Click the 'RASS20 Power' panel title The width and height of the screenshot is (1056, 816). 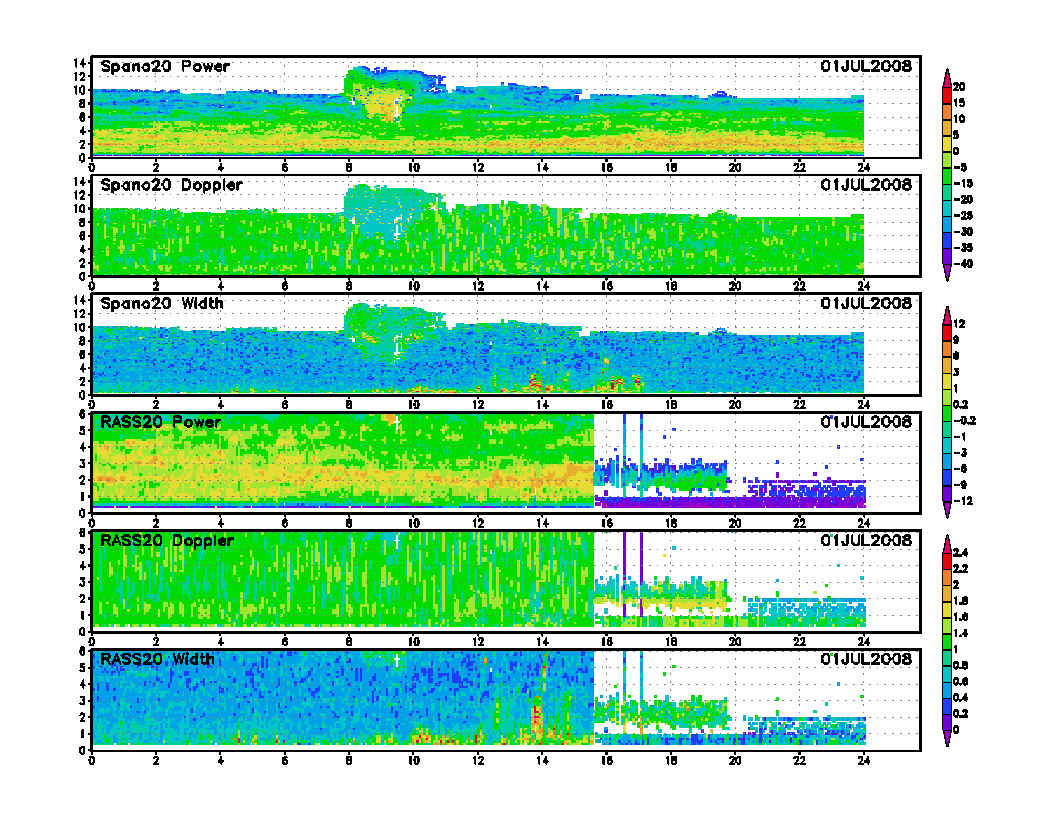pos(160,422)
